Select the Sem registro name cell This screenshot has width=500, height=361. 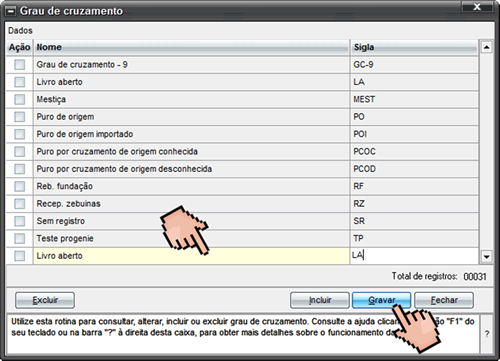192,221
